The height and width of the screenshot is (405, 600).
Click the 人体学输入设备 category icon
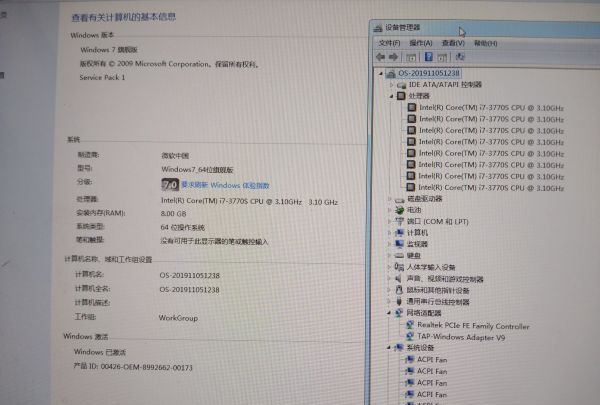coord(399,267)
